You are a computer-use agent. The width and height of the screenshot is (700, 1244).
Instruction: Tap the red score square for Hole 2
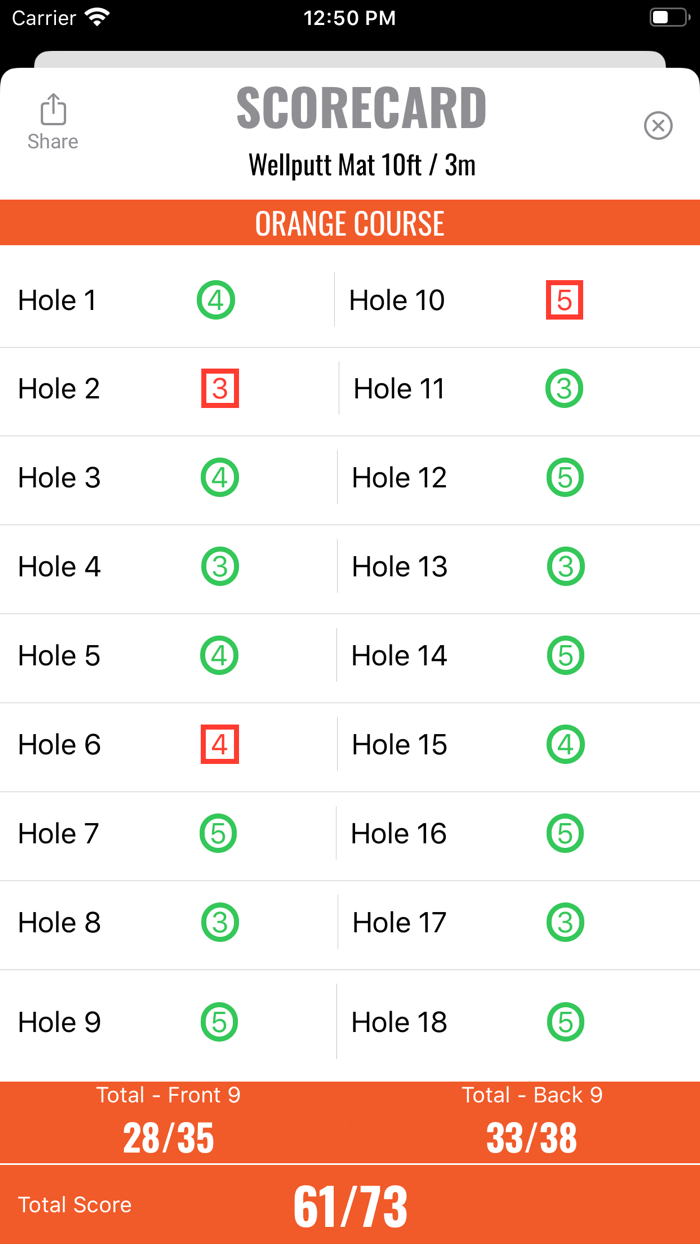tap(219, 390)
